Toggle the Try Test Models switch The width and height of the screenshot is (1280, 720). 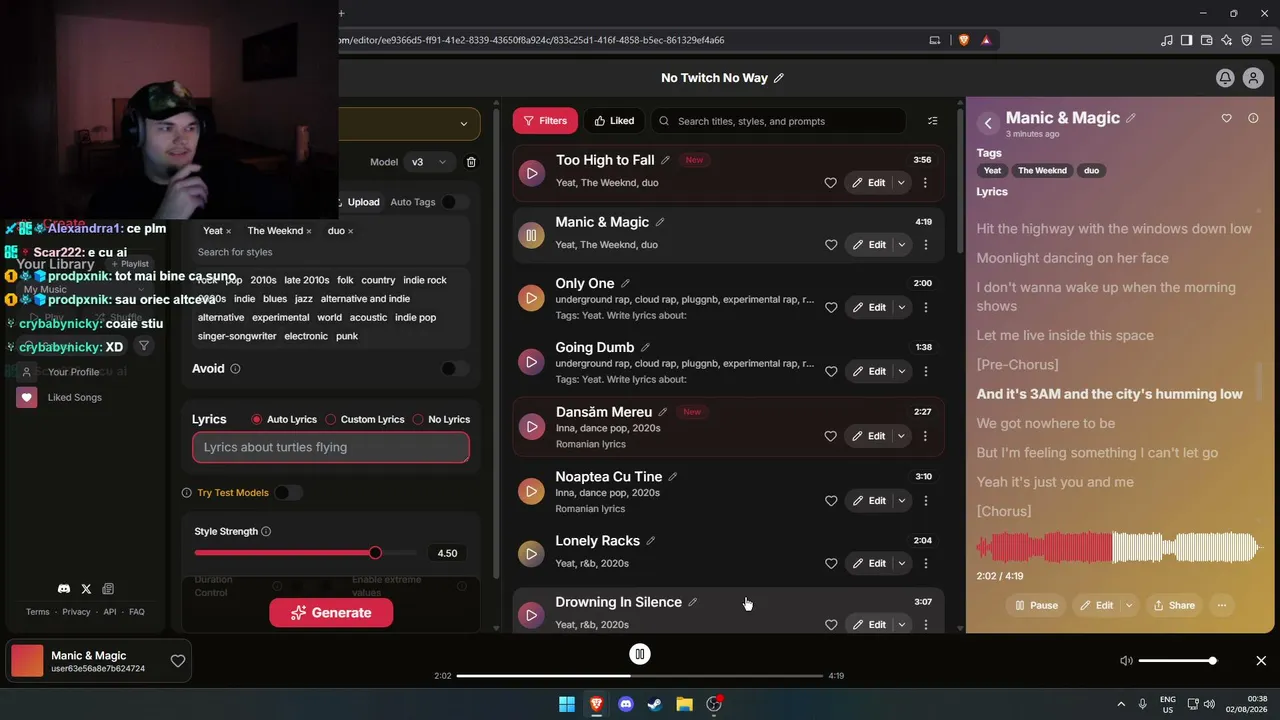(288, 493)
